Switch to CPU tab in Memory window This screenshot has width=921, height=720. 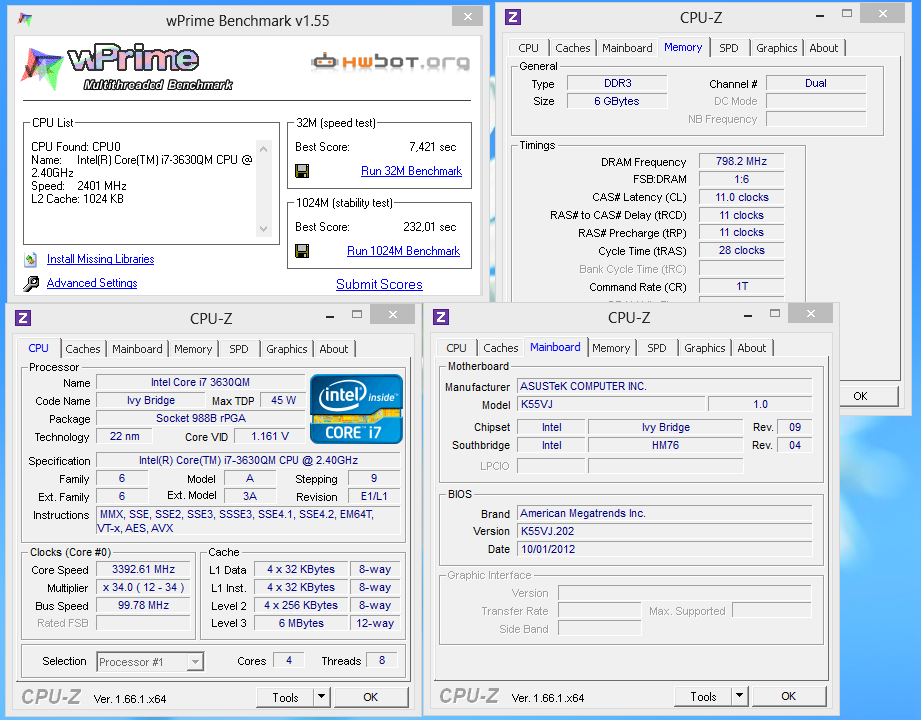pyautogui.click(x=528, y=48)
